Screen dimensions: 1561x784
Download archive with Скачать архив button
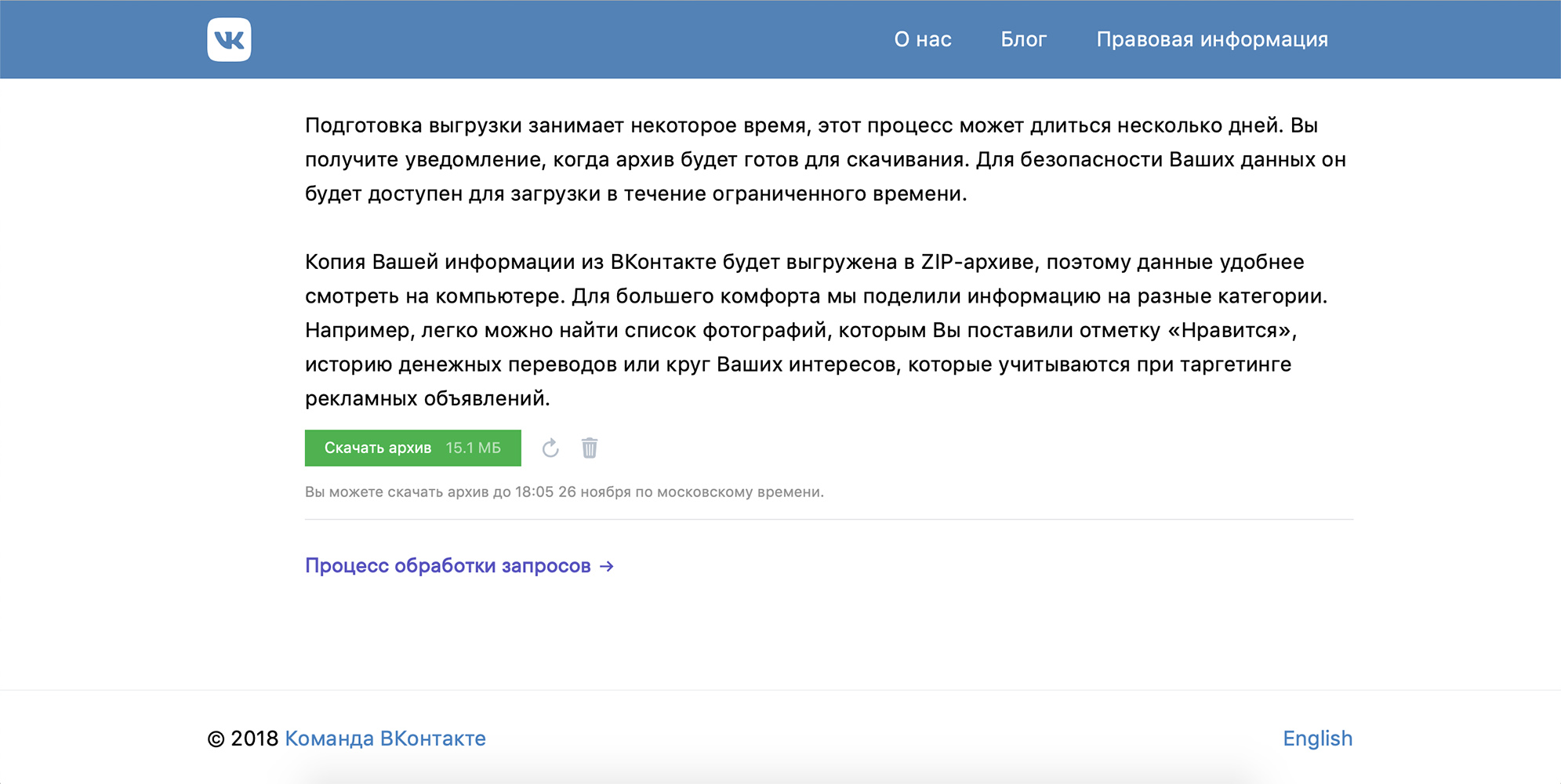point(412,448)
